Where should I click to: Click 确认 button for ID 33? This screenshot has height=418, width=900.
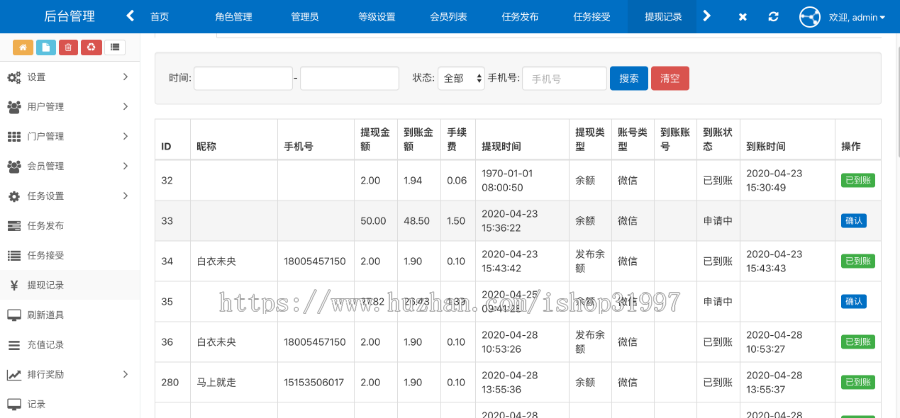pyautogui.click(x=854, y=220)
